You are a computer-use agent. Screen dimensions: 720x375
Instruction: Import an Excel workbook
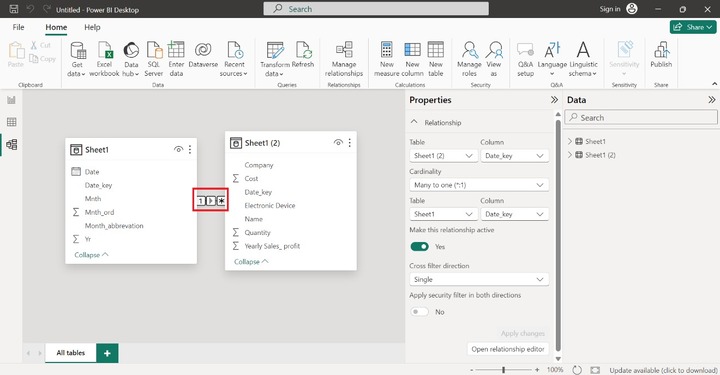pyautogui.click(x=104, y=60)
